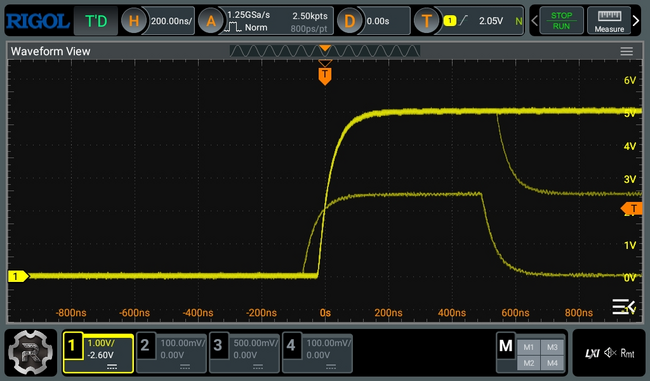
Task: Open Waveform View hamburger menu
Action: 626,51
